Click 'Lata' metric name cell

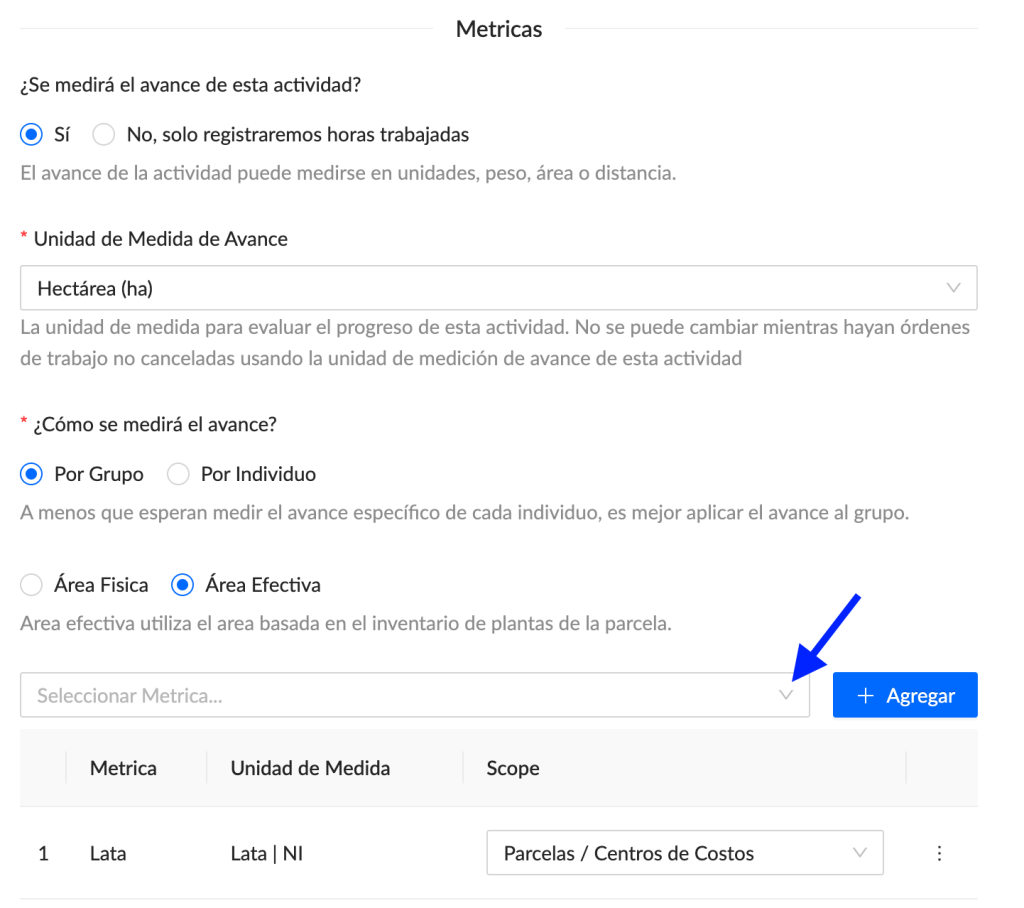pos(108,854)
